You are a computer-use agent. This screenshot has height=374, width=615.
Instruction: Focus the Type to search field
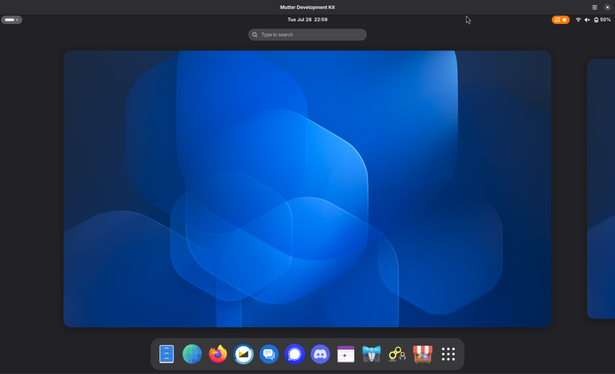coord(308,34)
